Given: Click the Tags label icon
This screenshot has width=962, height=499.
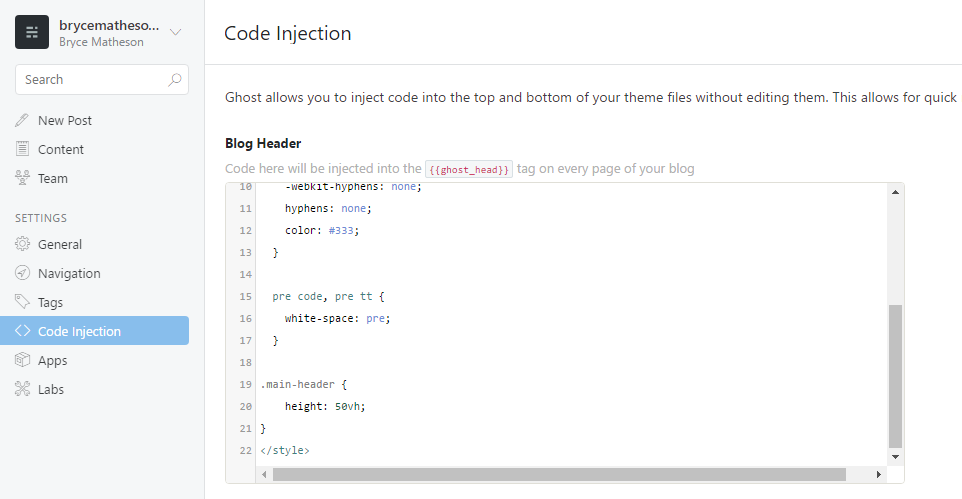Looking at the screenshot, I should [x=23, y=302].
